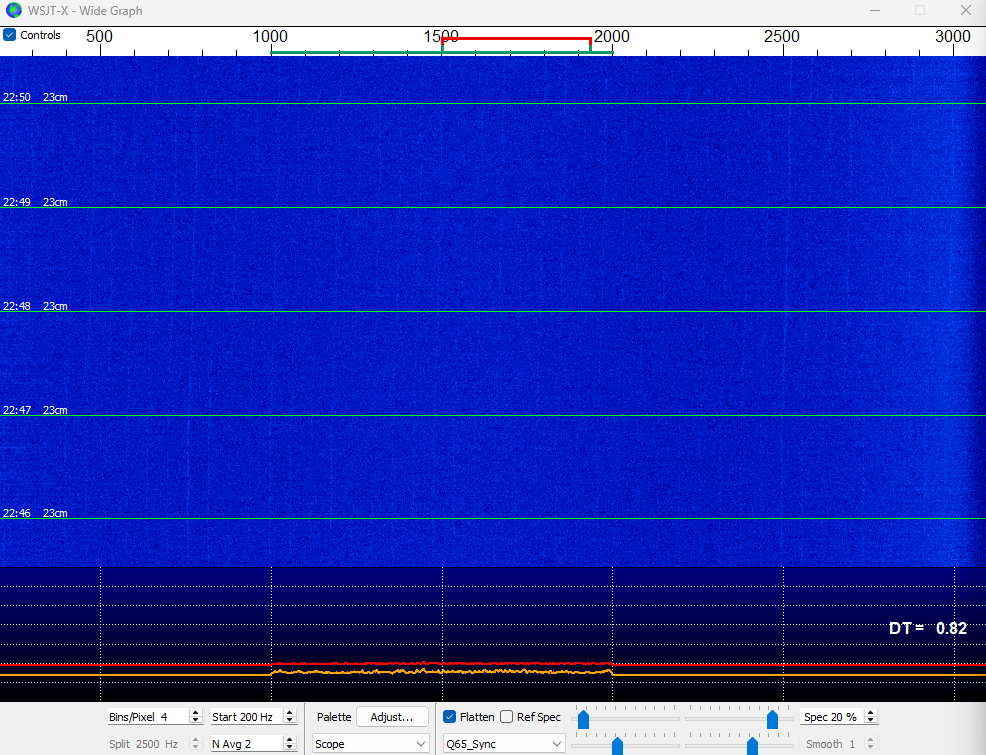The width and height of the screenshot is (986, 755).
Task: Click the Palette Adjust... button
Action: (x=392, y=717)
